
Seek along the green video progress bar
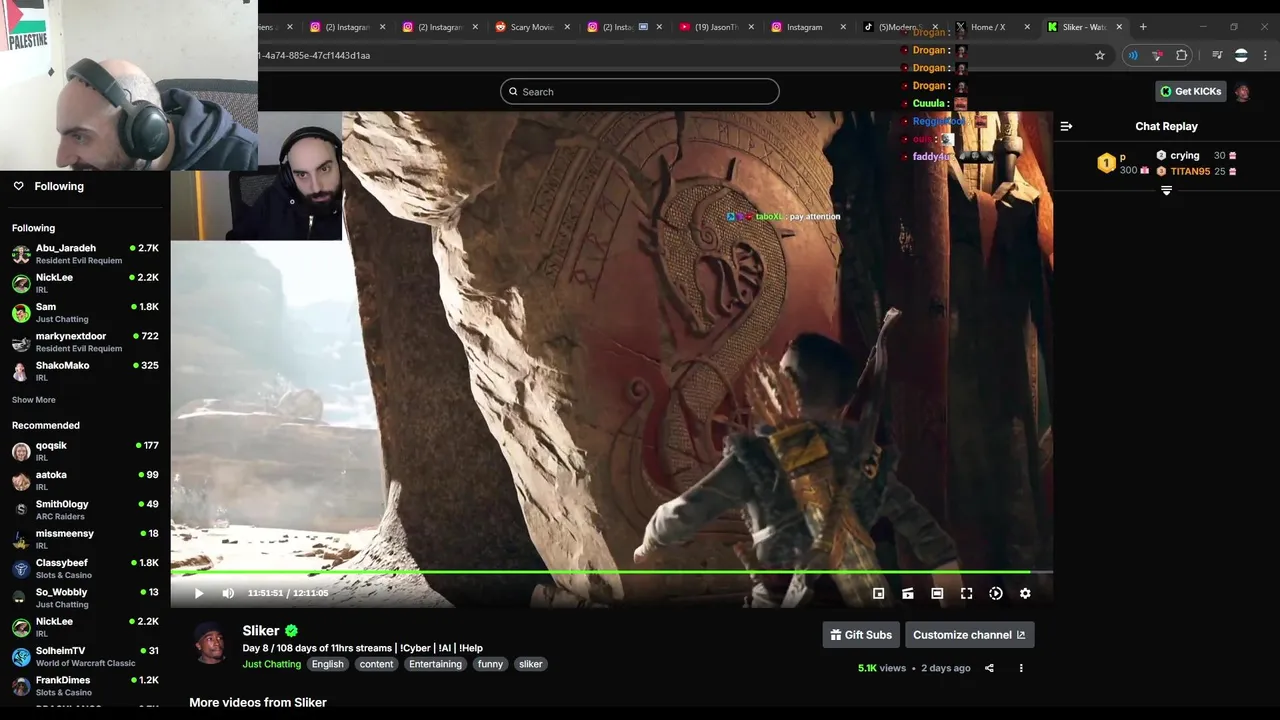(x=611, y=572)
